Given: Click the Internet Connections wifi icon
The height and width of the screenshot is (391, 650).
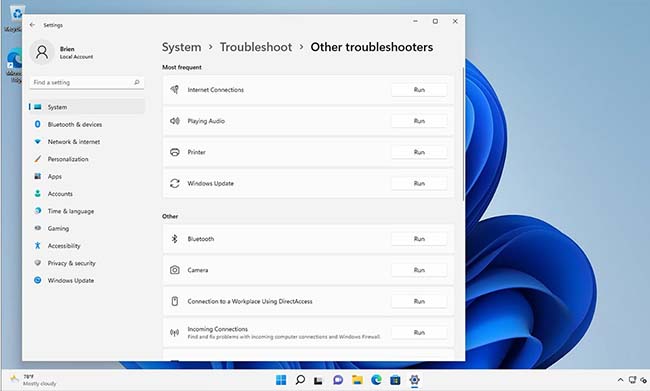Looking at the screenshot, I should tap(175, 90).
